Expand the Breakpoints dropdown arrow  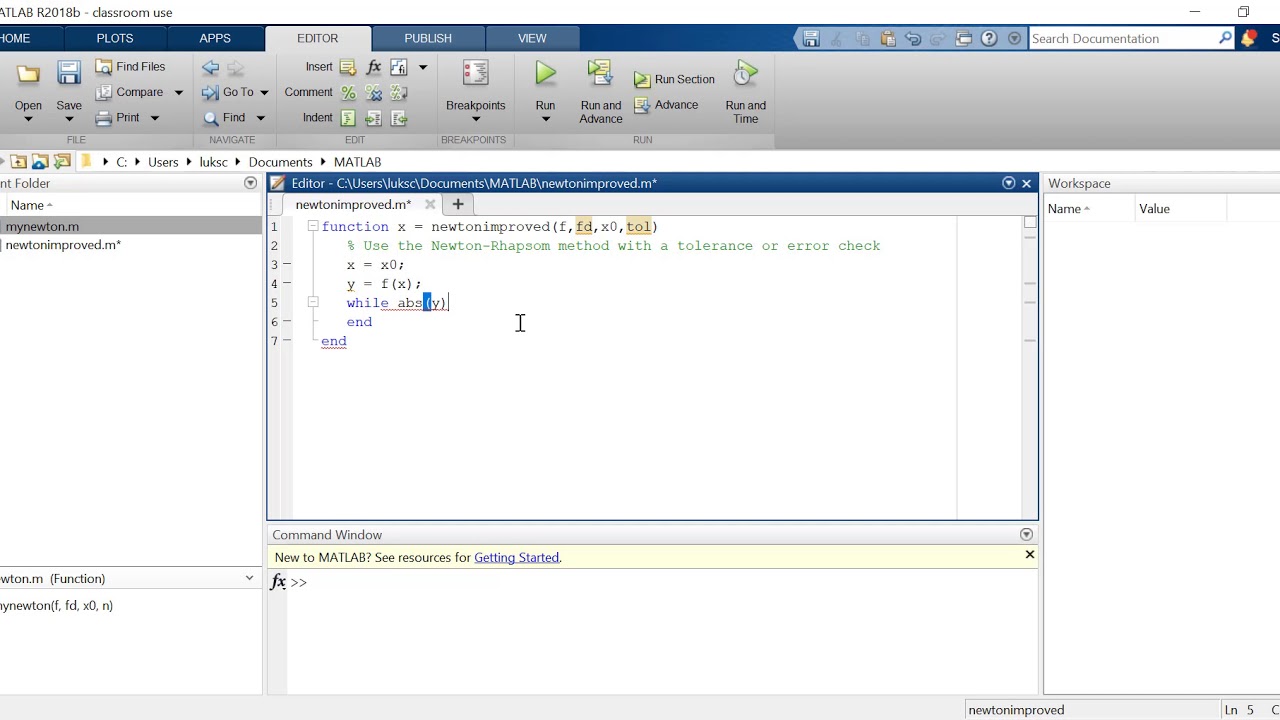click(475, 119)
